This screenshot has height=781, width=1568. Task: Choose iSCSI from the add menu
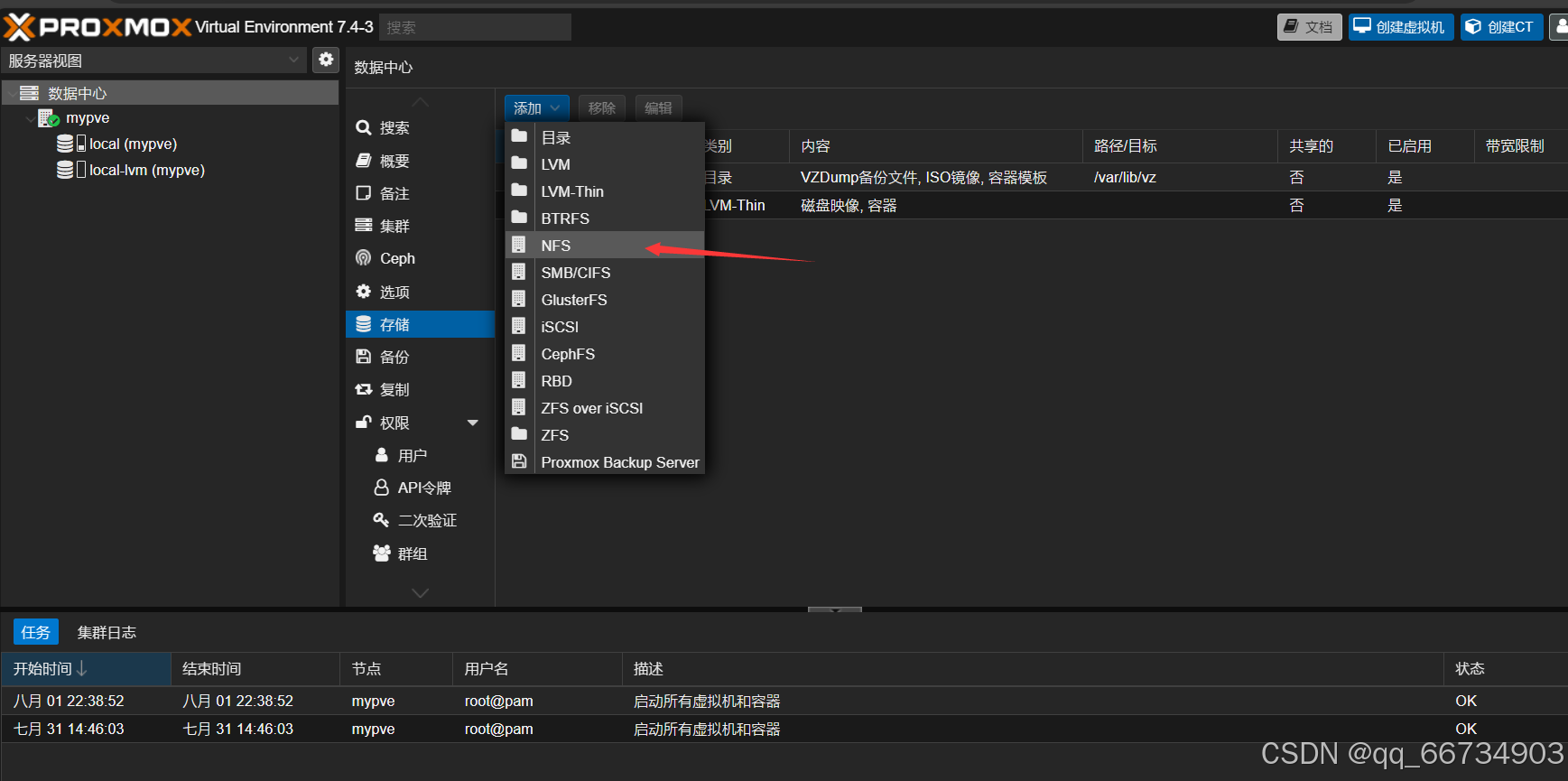[605, 327]
